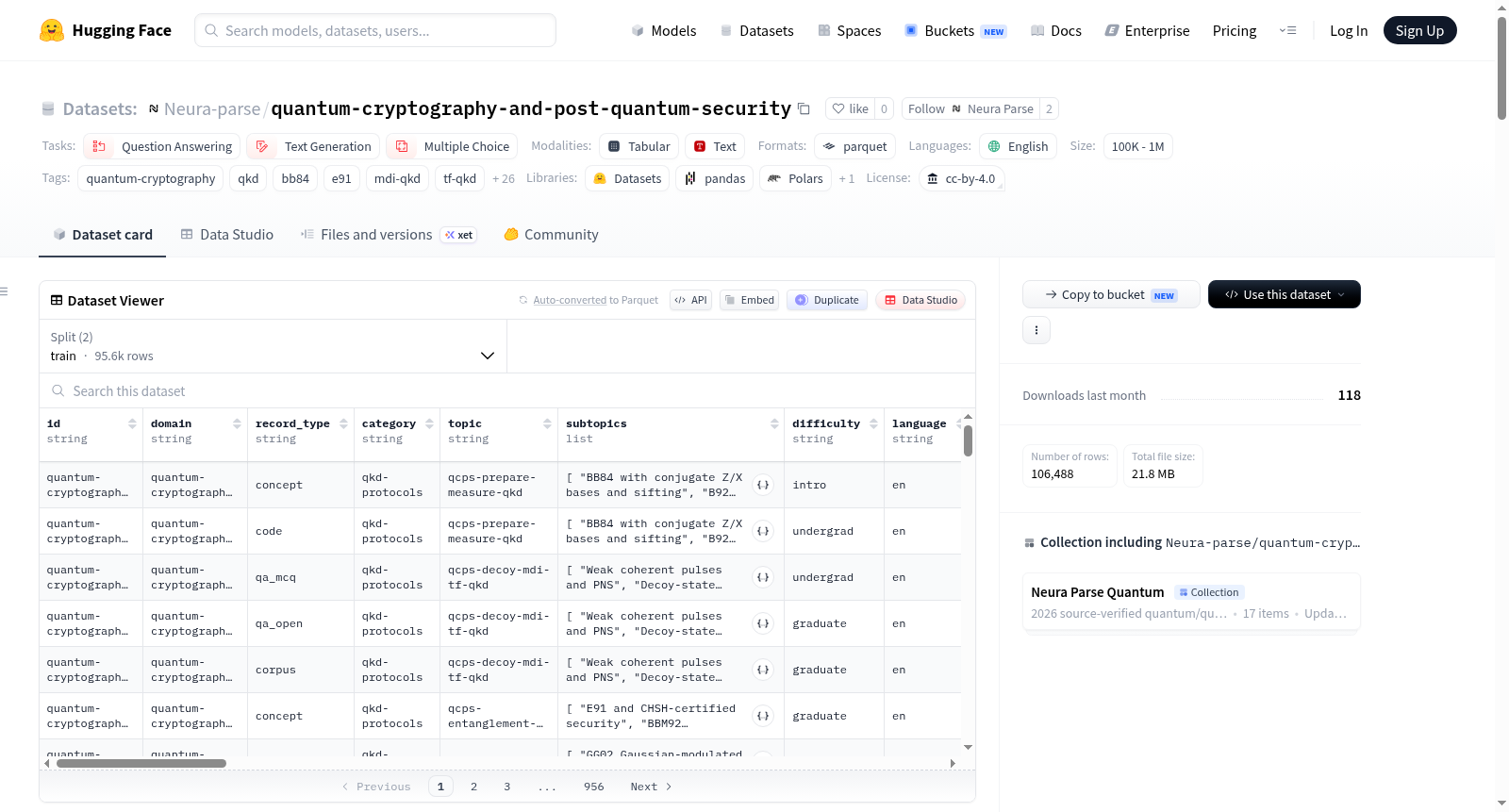1509x812 pixels.
Task: Open Datasets in the top navigation
Action: pos(756,30)
